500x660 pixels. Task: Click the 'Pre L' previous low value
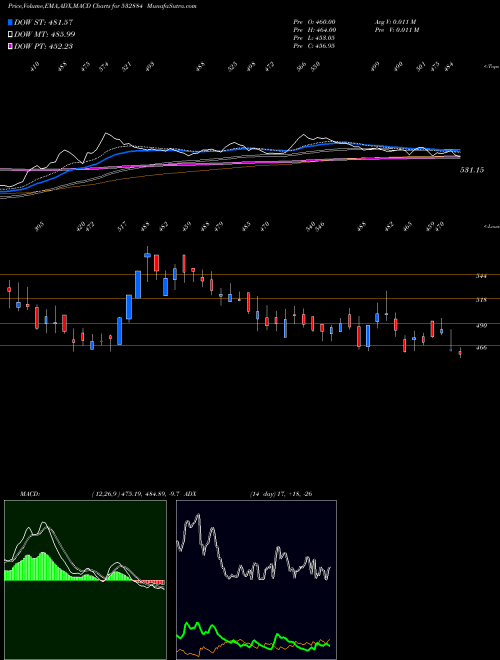click(314, 38)
